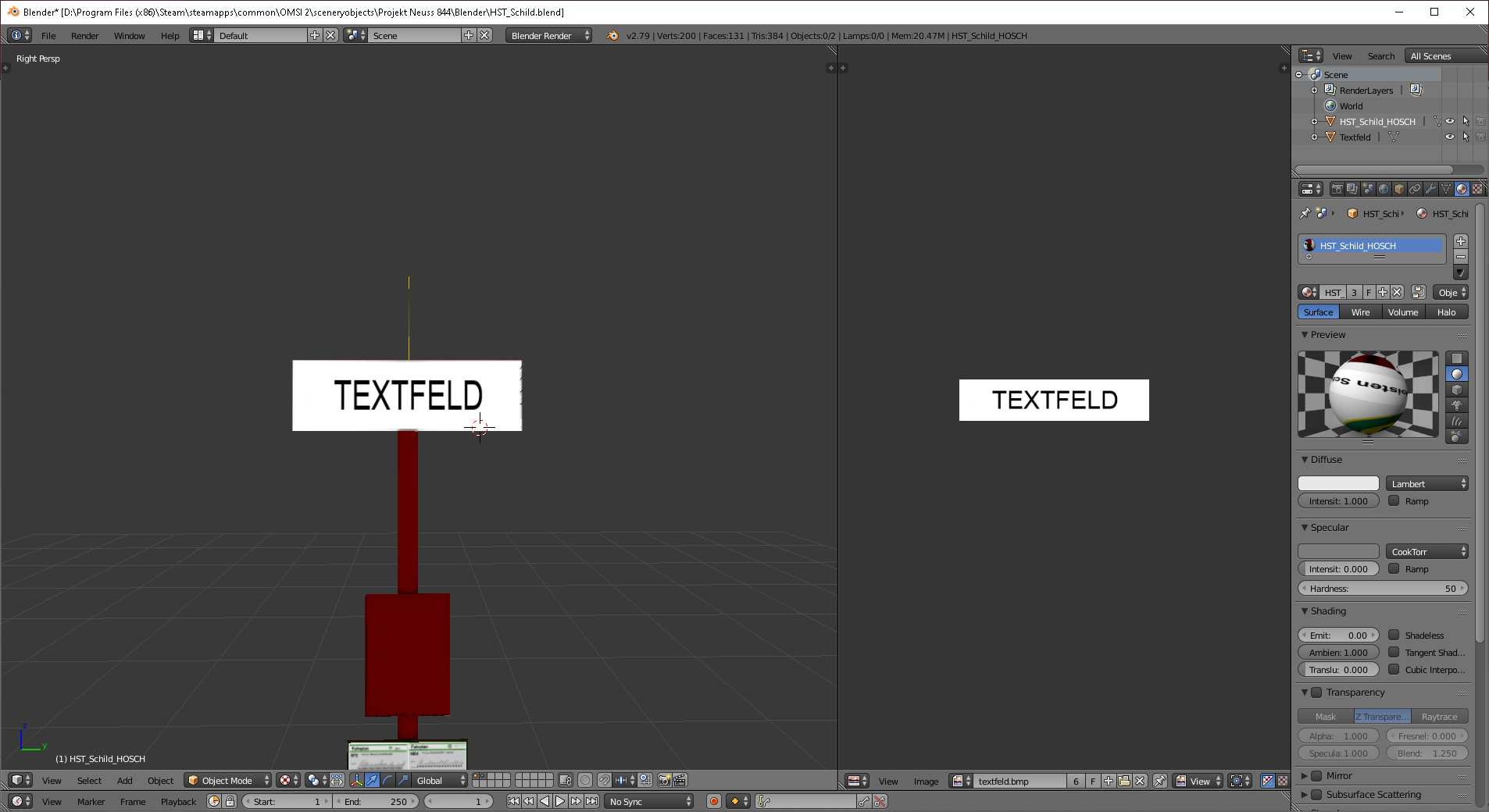
Task: Select the translate manipulator arrow icon
Action: point(373,780)
